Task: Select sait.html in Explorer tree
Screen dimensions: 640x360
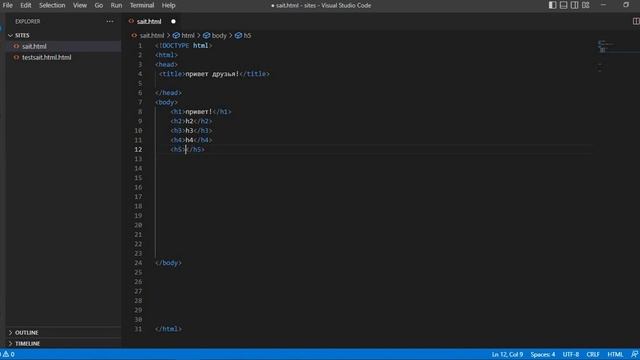Action: (63, 46)
